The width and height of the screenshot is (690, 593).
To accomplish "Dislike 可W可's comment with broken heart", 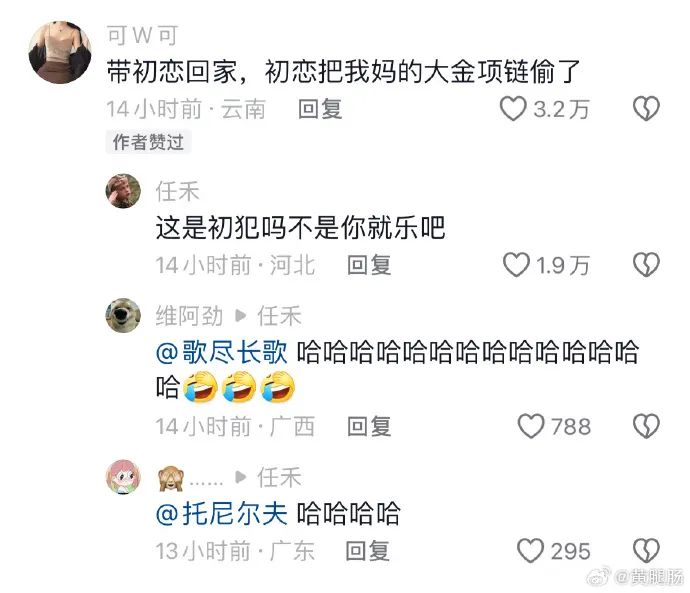I will 646,109.
